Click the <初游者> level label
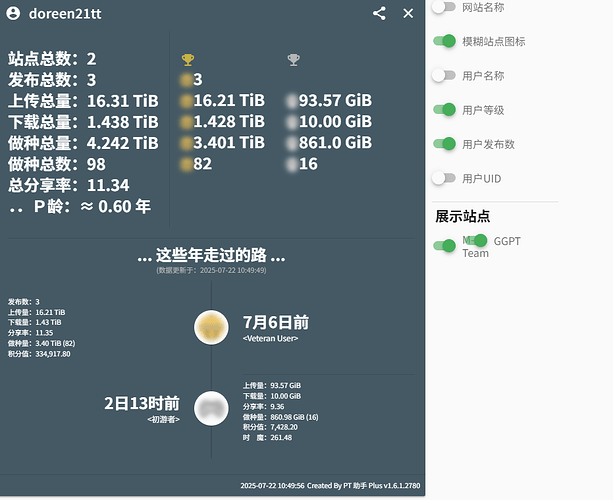 164,419
